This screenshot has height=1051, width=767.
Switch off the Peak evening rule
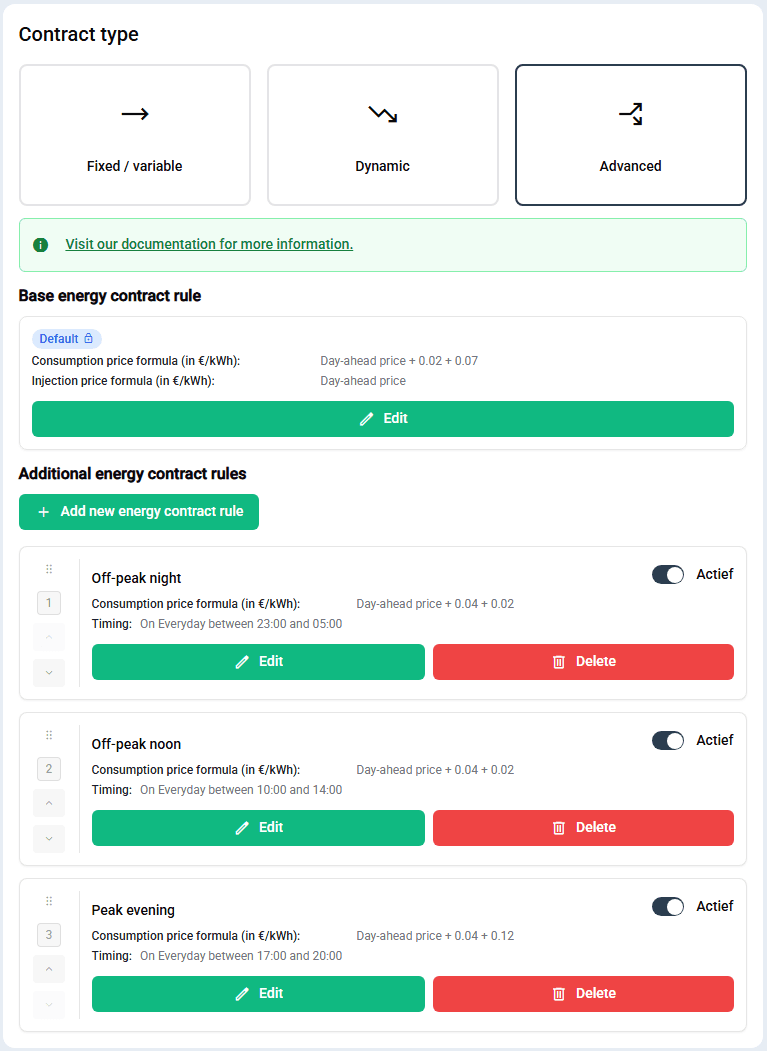(668, 906)
